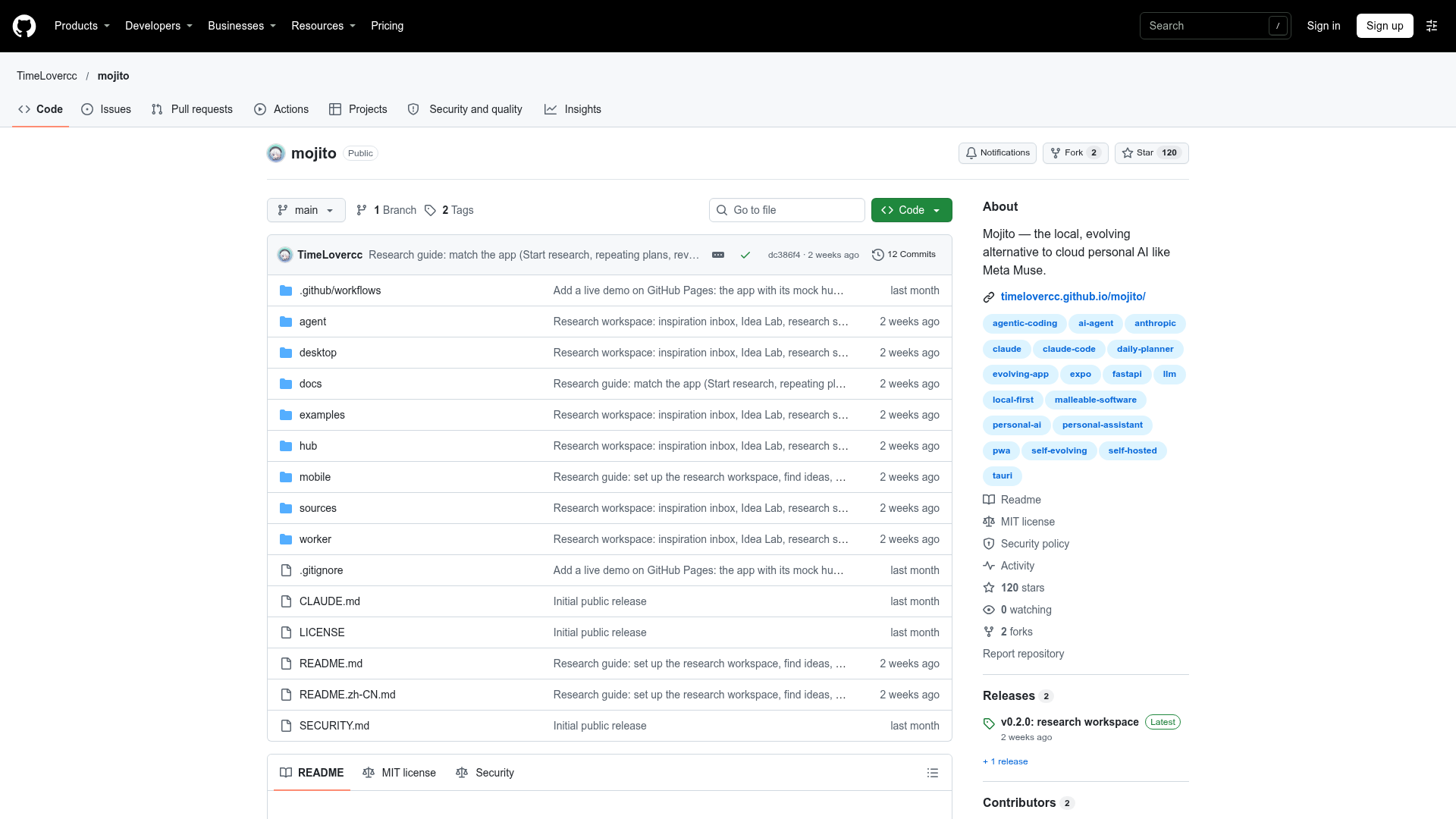Click the tag icon next to v0.2.0 release
This screenshot has height=819, width=1456.
[989, 723]
